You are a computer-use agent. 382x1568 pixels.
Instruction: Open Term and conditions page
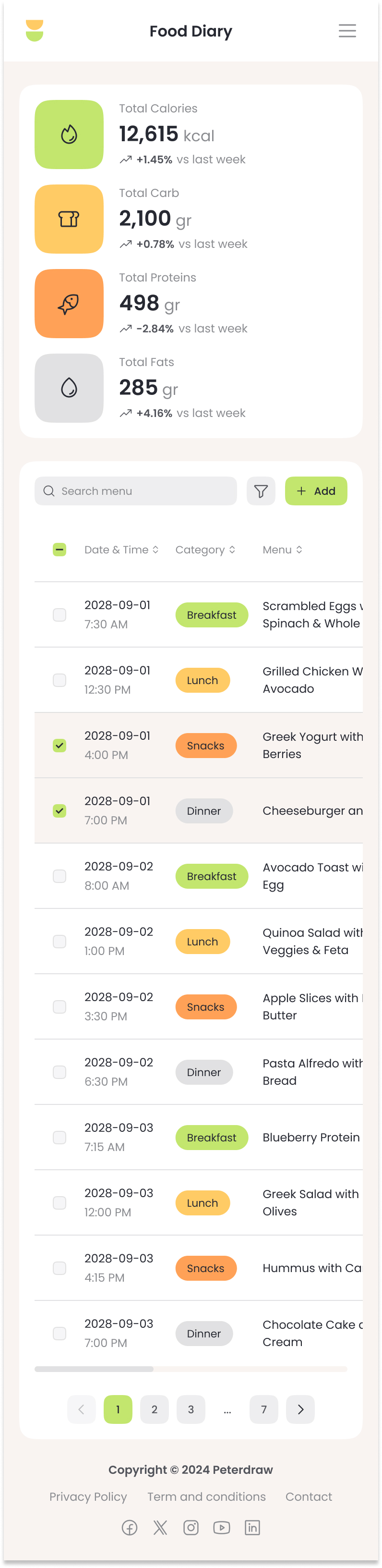(x=206, y=1497)
